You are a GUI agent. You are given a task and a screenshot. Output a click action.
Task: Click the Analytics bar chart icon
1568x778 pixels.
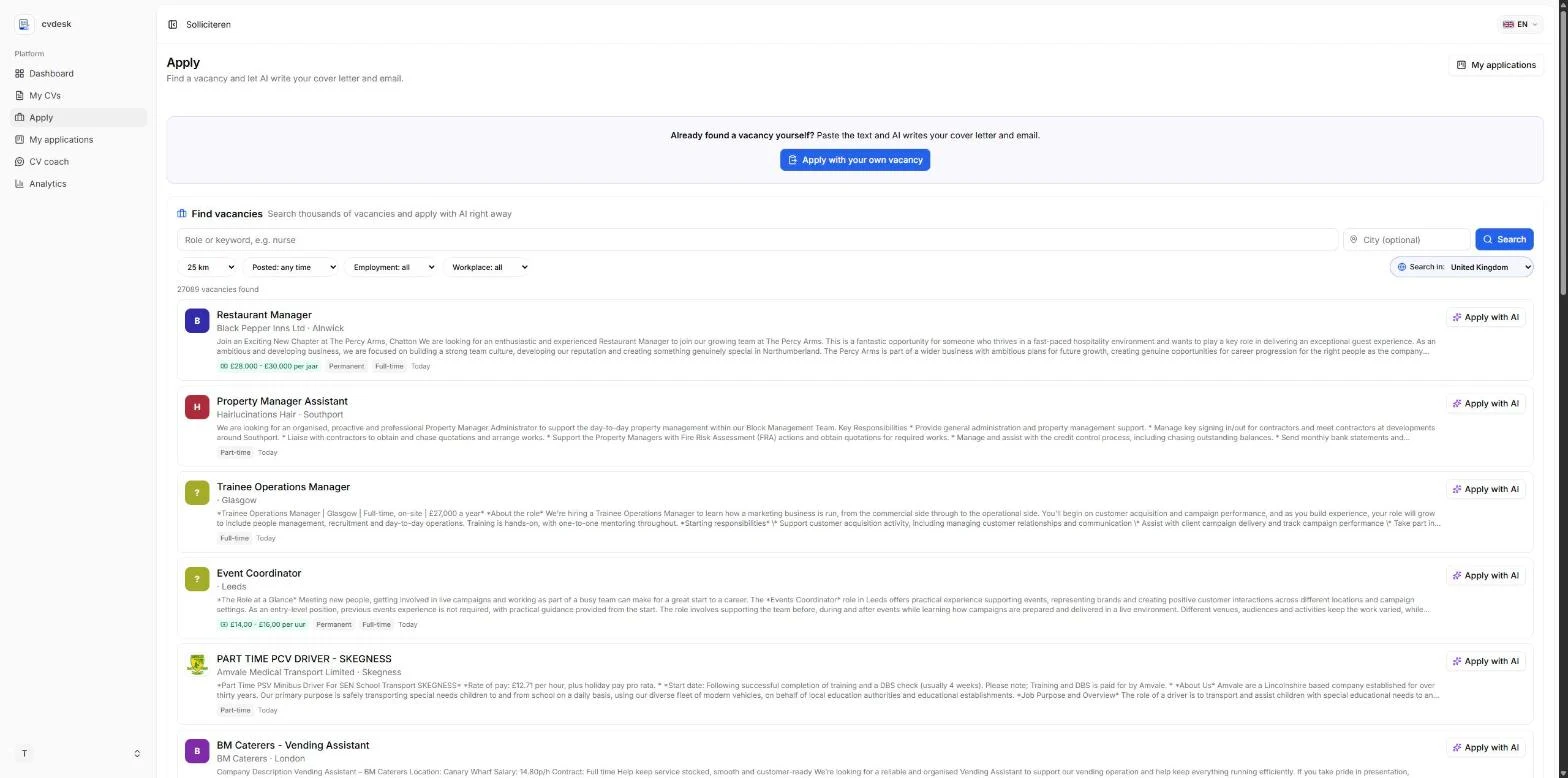point(20,184)
